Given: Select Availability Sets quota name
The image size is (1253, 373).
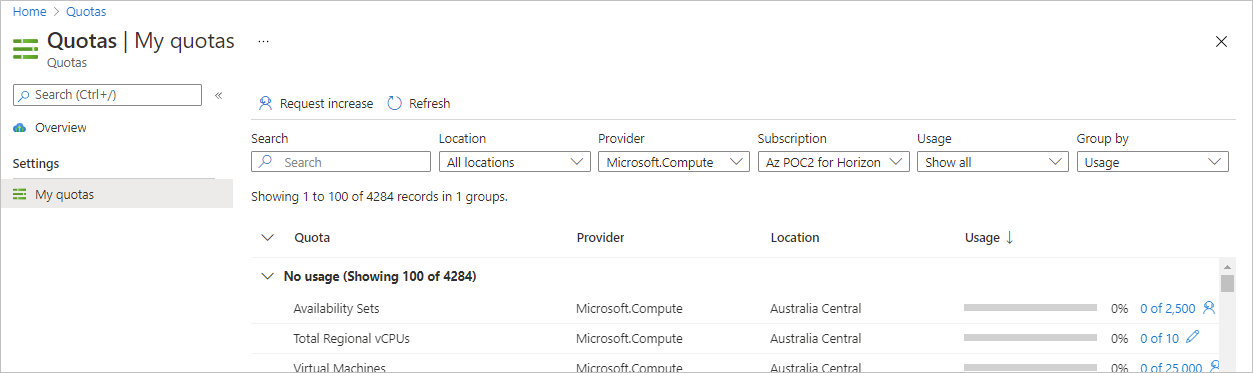Looking at the screenshot, I should pos(336,308).
